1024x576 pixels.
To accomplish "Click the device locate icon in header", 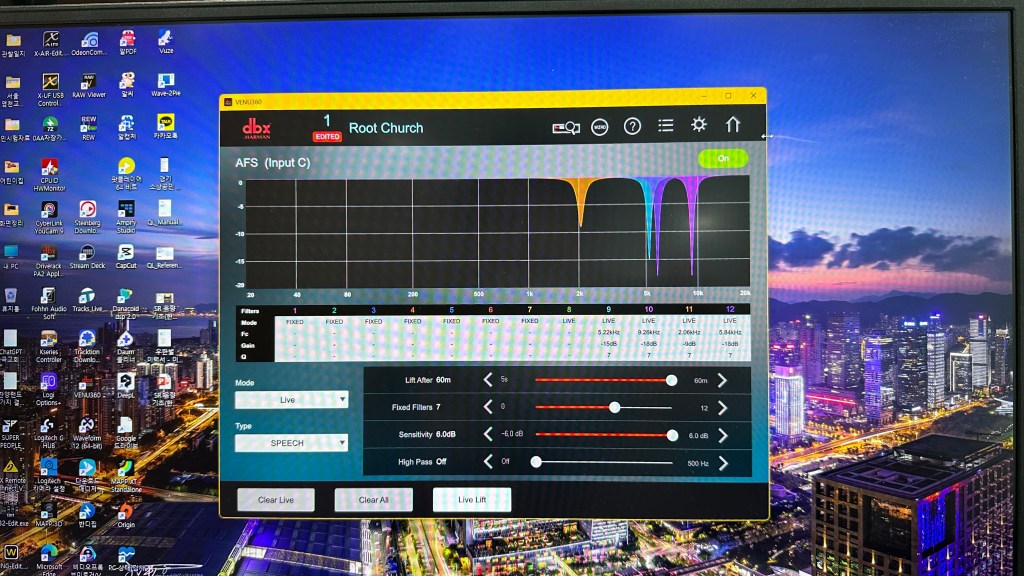I will [x=566, y=127].
